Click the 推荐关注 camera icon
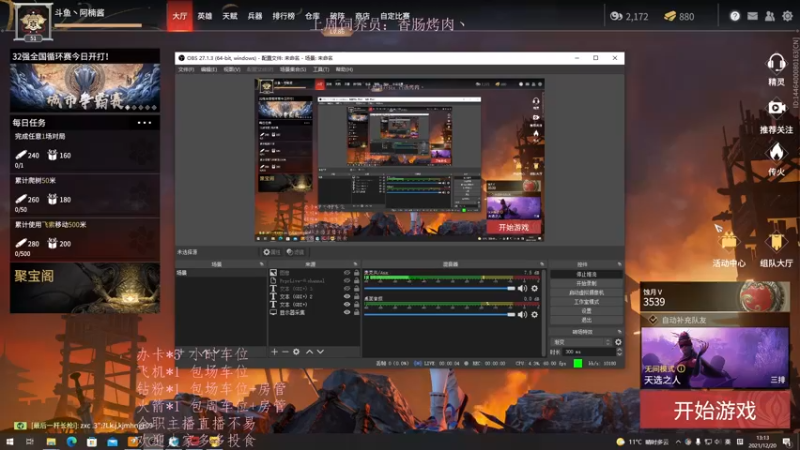Screen dimensions: 800x450 coord(776,108)
